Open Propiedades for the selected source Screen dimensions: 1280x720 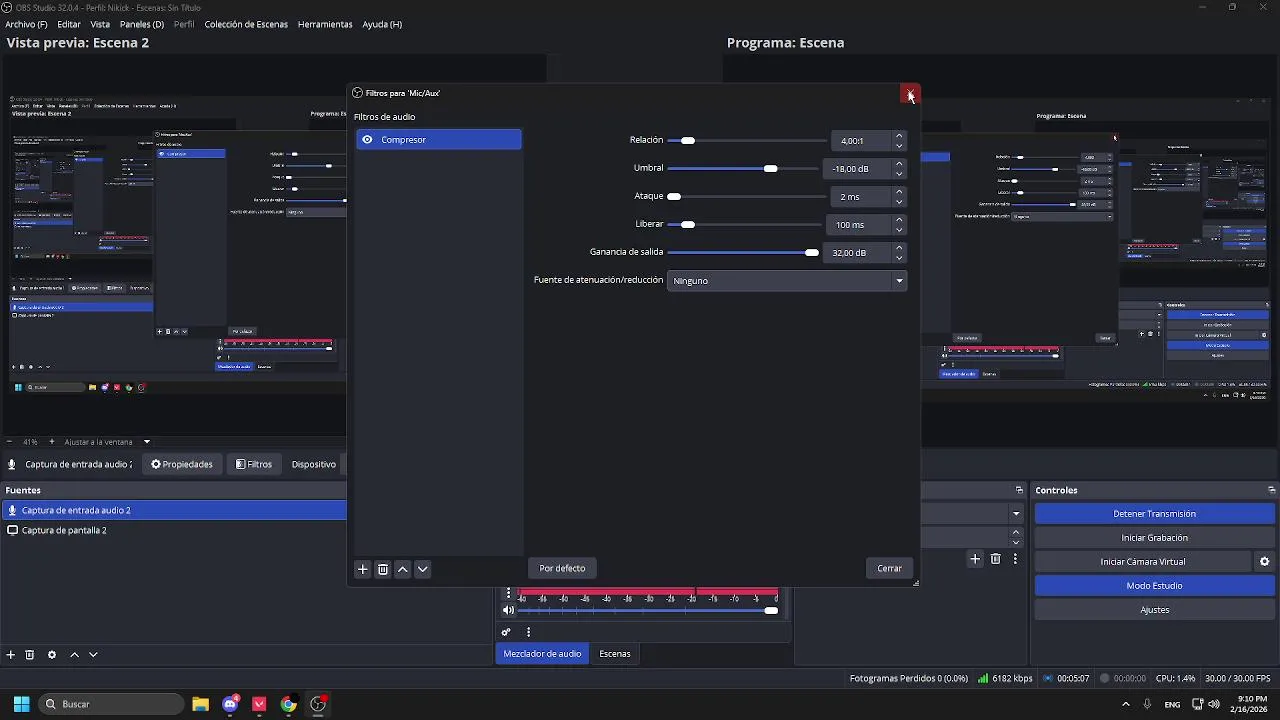[x=182, y=465]
